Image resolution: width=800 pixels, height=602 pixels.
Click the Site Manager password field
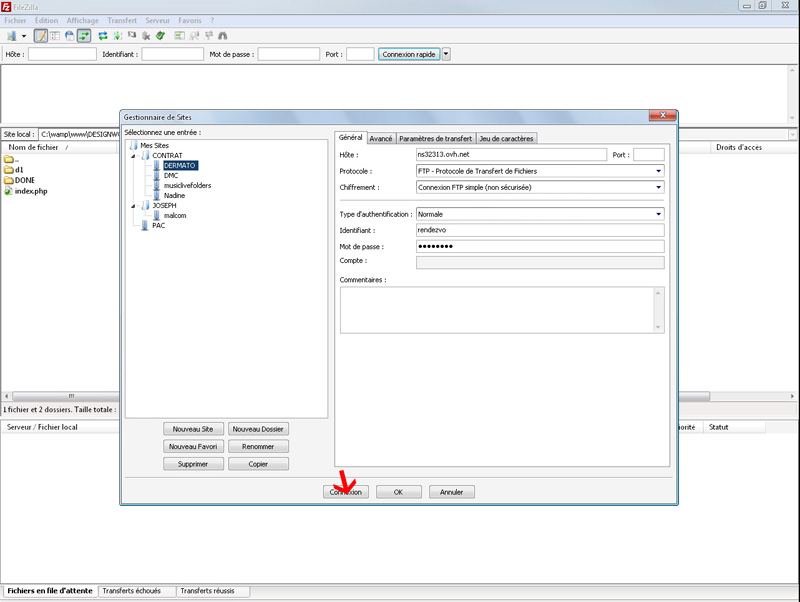point(540,246)
